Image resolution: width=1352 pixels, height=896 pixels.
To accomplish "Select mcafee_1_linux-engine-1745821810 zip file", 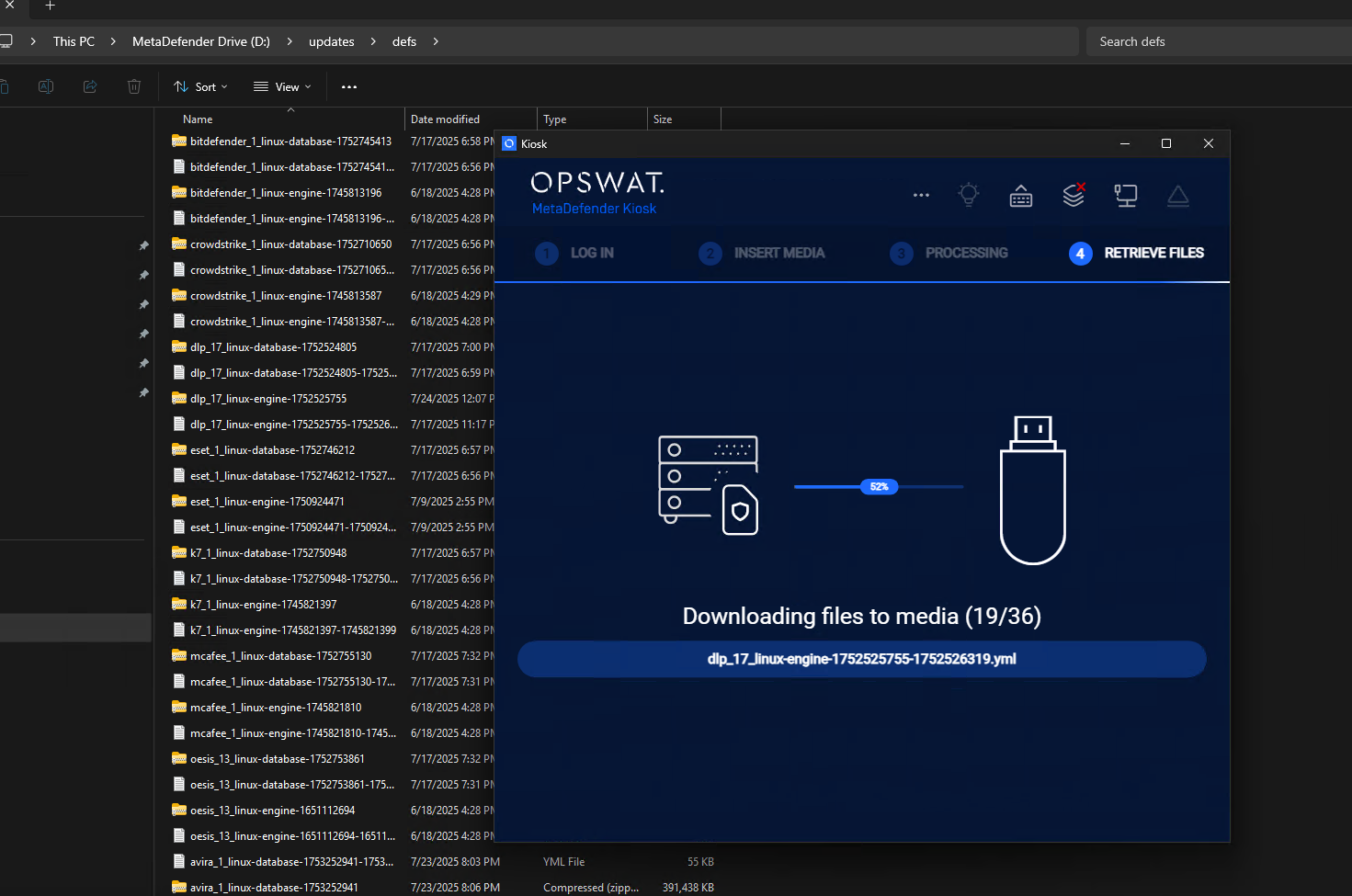I will click(x=276, y=708).
